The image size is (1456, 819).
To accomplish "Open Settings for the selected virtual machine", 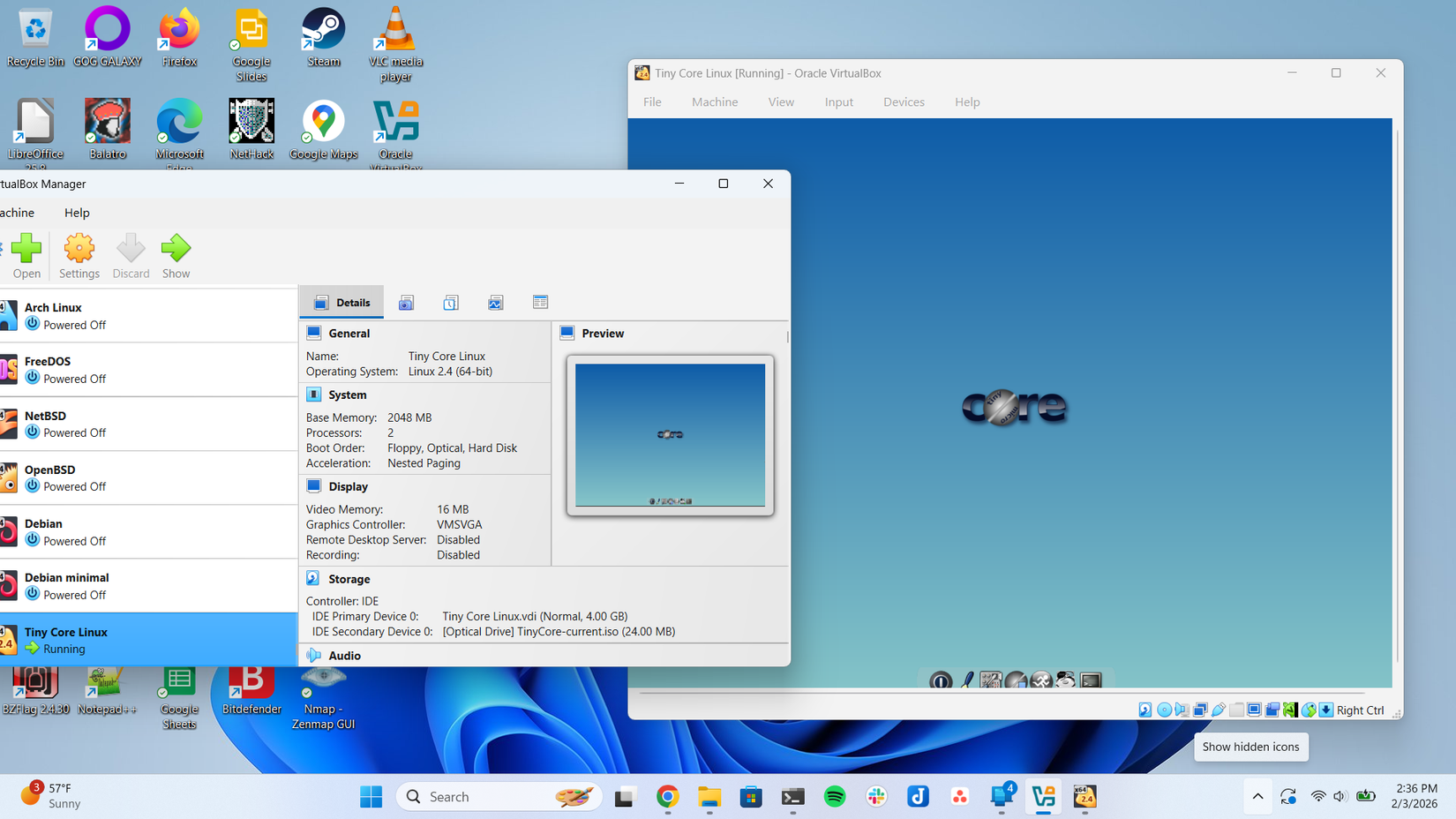I will [x=79, y=256].
